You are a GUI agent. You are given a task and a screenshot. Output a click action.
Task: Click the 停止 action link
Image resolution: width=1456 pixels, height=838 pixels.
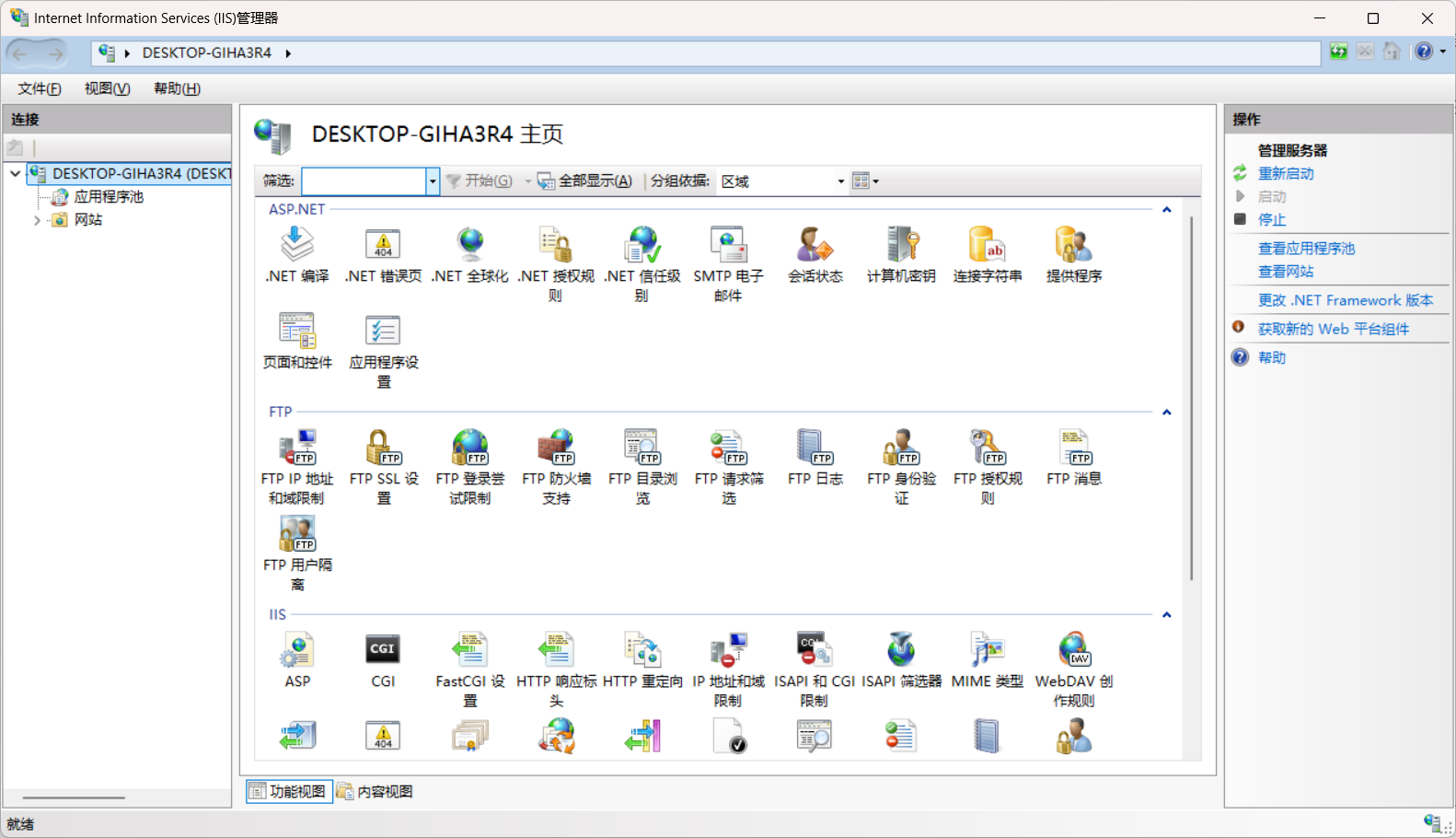1272,220
